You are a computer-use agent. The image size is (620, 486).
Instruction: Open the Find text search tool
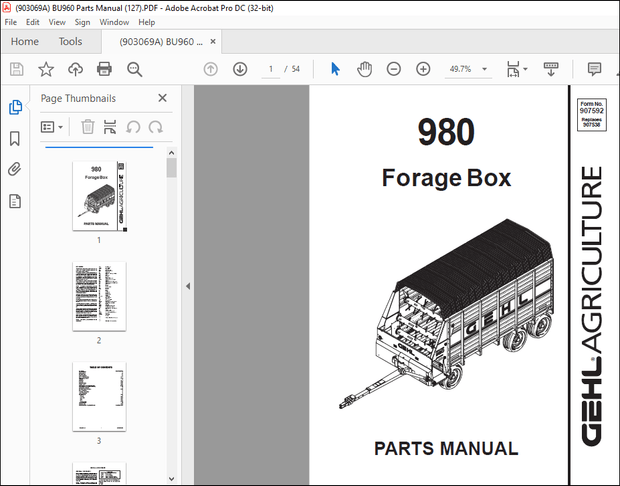[134, 69]
